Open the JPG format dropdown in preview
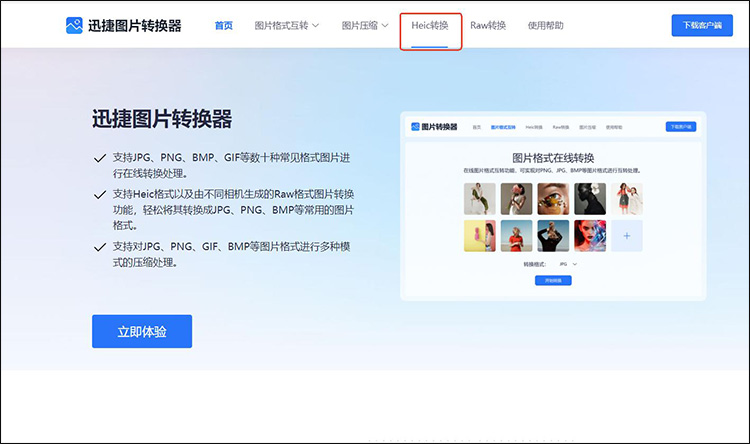The image size is (750, 444). (x=568, y=264)
